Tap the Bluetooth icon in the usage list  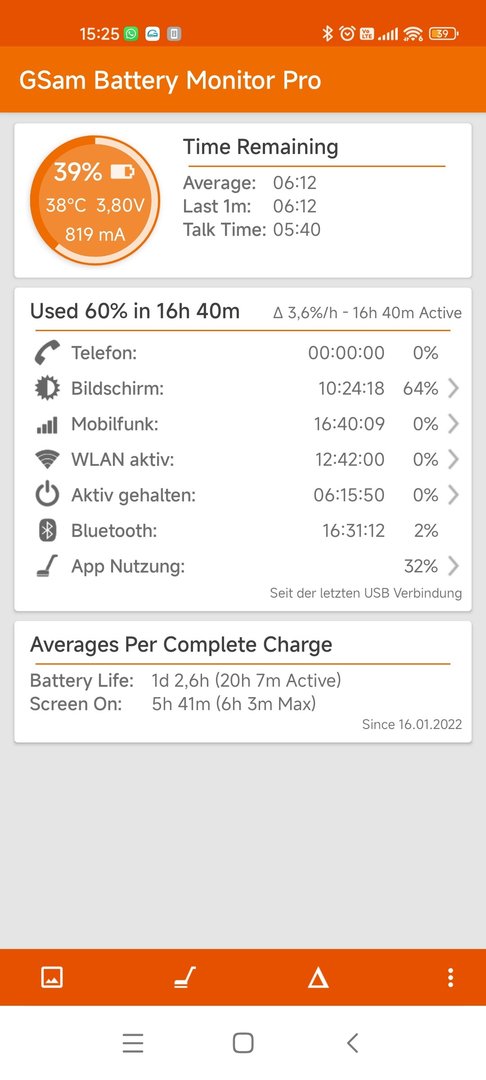(47, 530)
